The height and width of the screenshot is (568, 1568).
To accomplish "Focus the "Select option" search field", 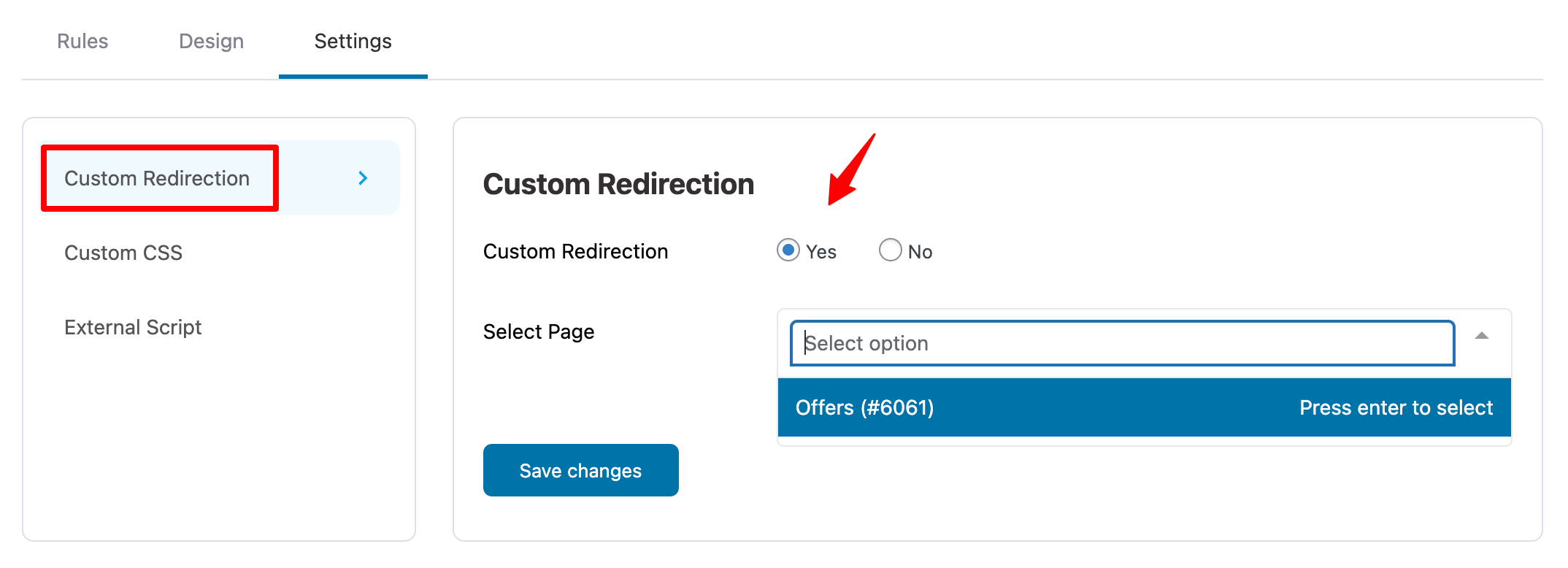I will point(1122,343).
